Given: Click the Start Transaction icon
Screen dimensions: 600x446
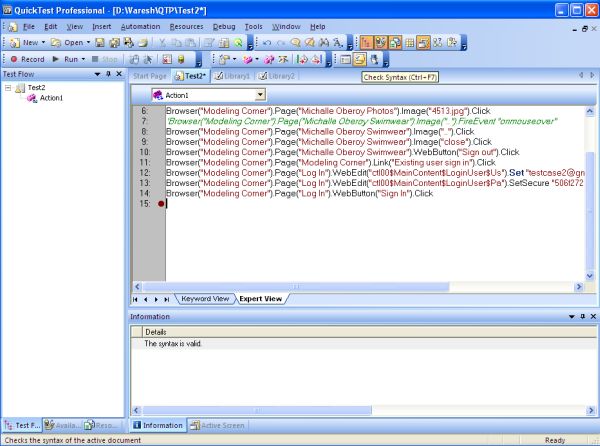Looking at the screenshot, I should (302, 59).
